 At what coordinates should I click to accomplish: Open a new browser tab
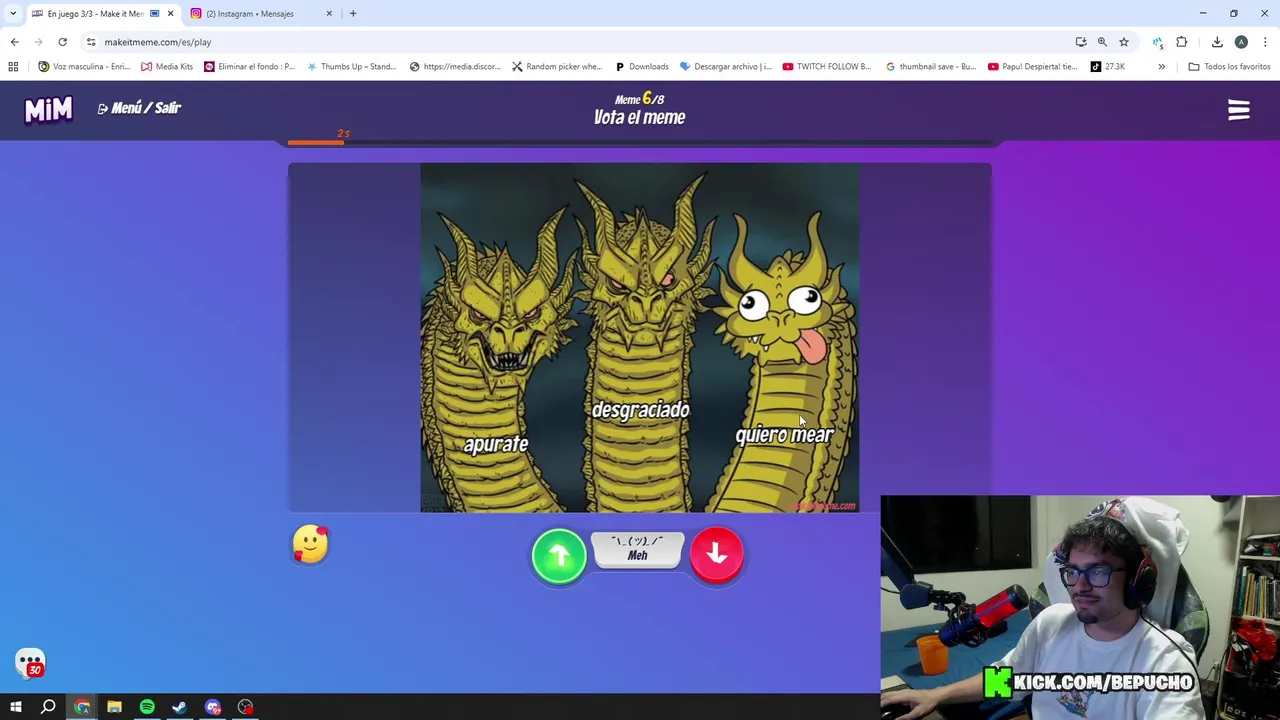pos(353,14)
